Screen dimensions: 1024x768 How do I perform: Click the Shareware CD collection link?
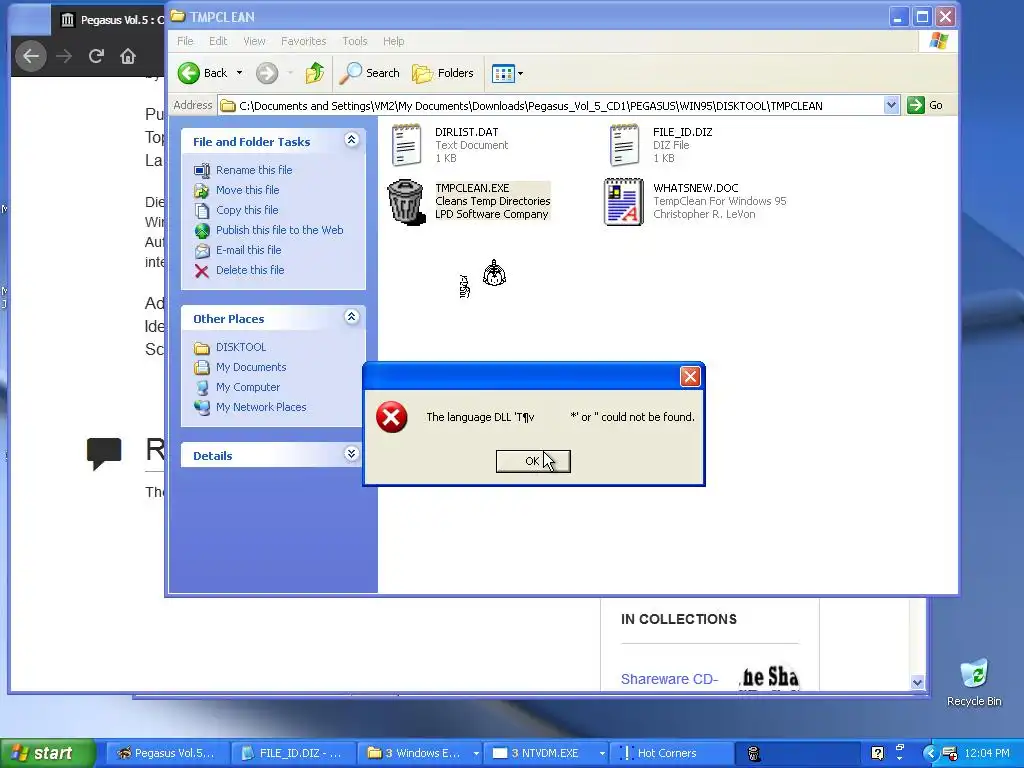pos(669,679)
